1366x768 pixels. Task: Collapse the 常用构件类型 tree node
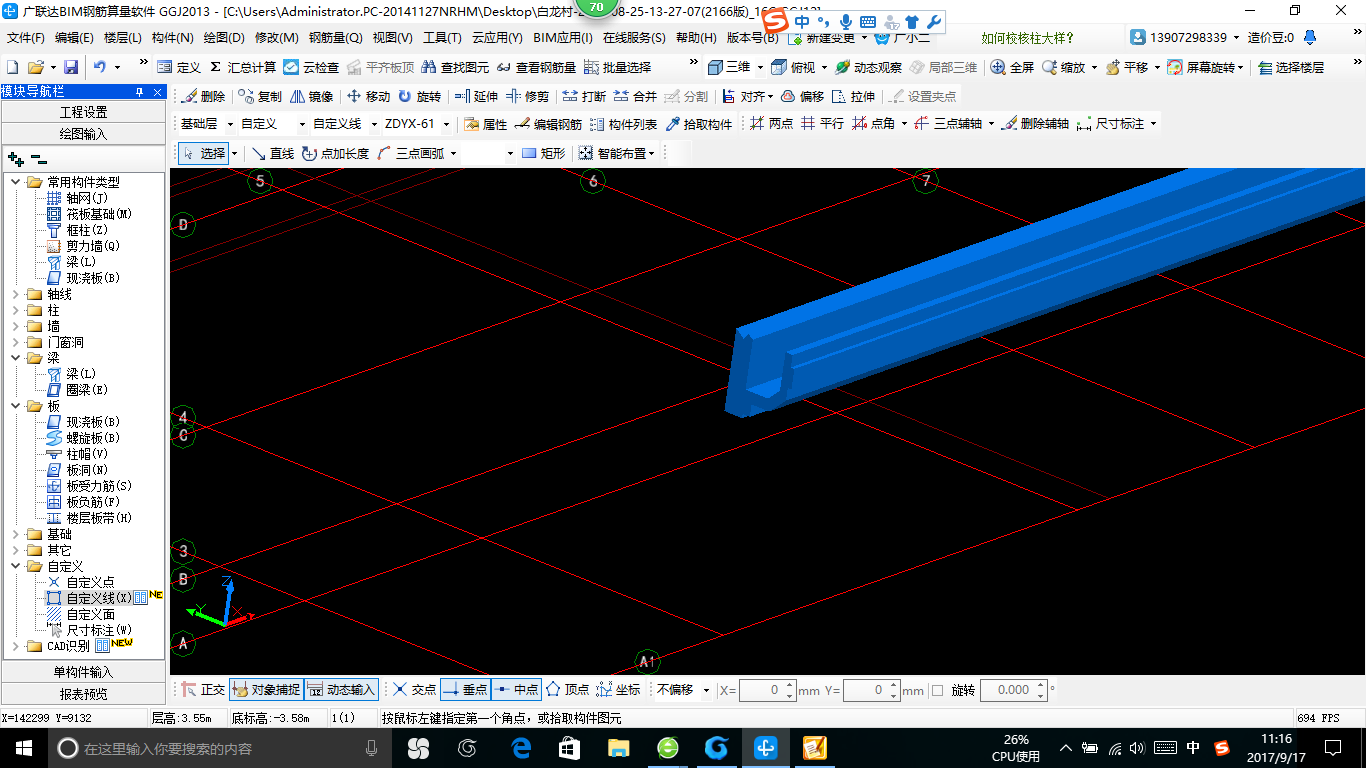pos(16,182)
